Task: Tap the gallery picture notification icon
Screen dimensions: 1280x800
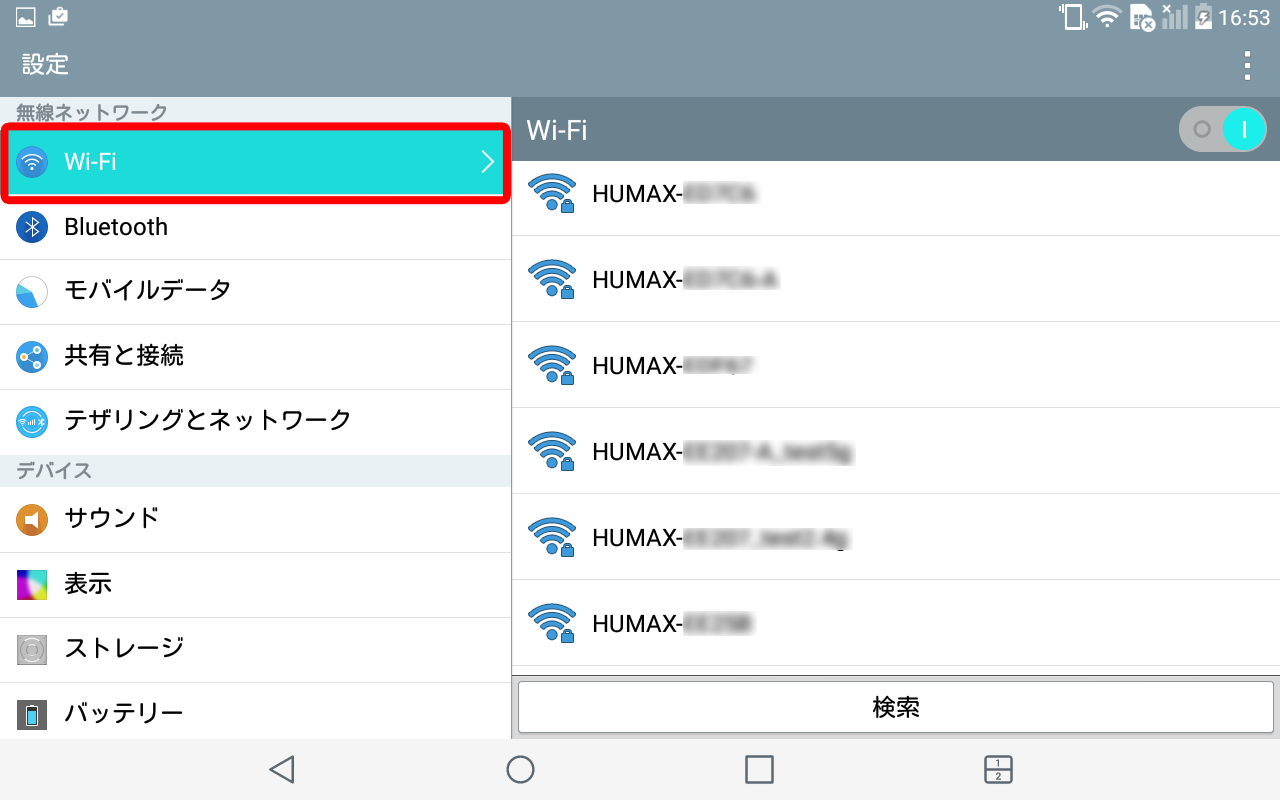Action: [26, 17]
